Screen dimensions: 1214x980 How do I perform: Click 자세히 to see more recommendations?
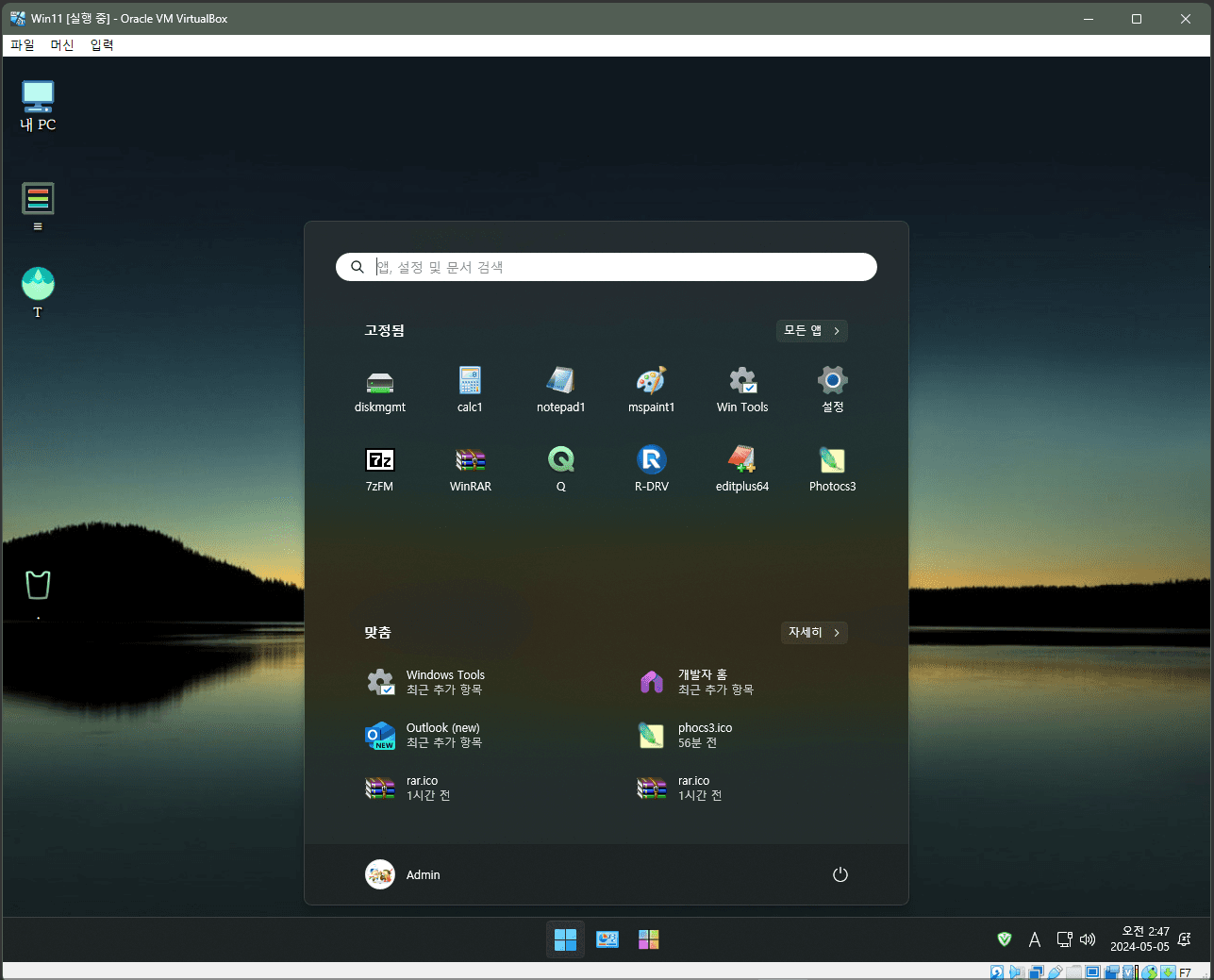[814, 632]
